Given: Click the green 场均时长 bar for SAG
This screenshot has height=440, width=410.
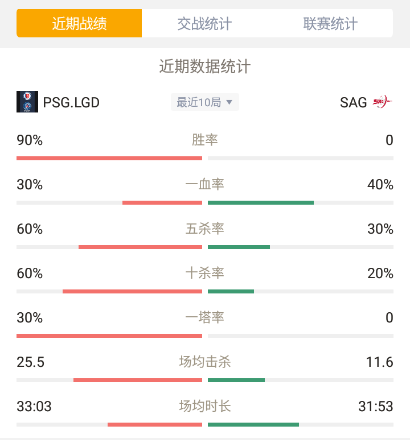Looking at the screenshot, I should pos(254,425).
